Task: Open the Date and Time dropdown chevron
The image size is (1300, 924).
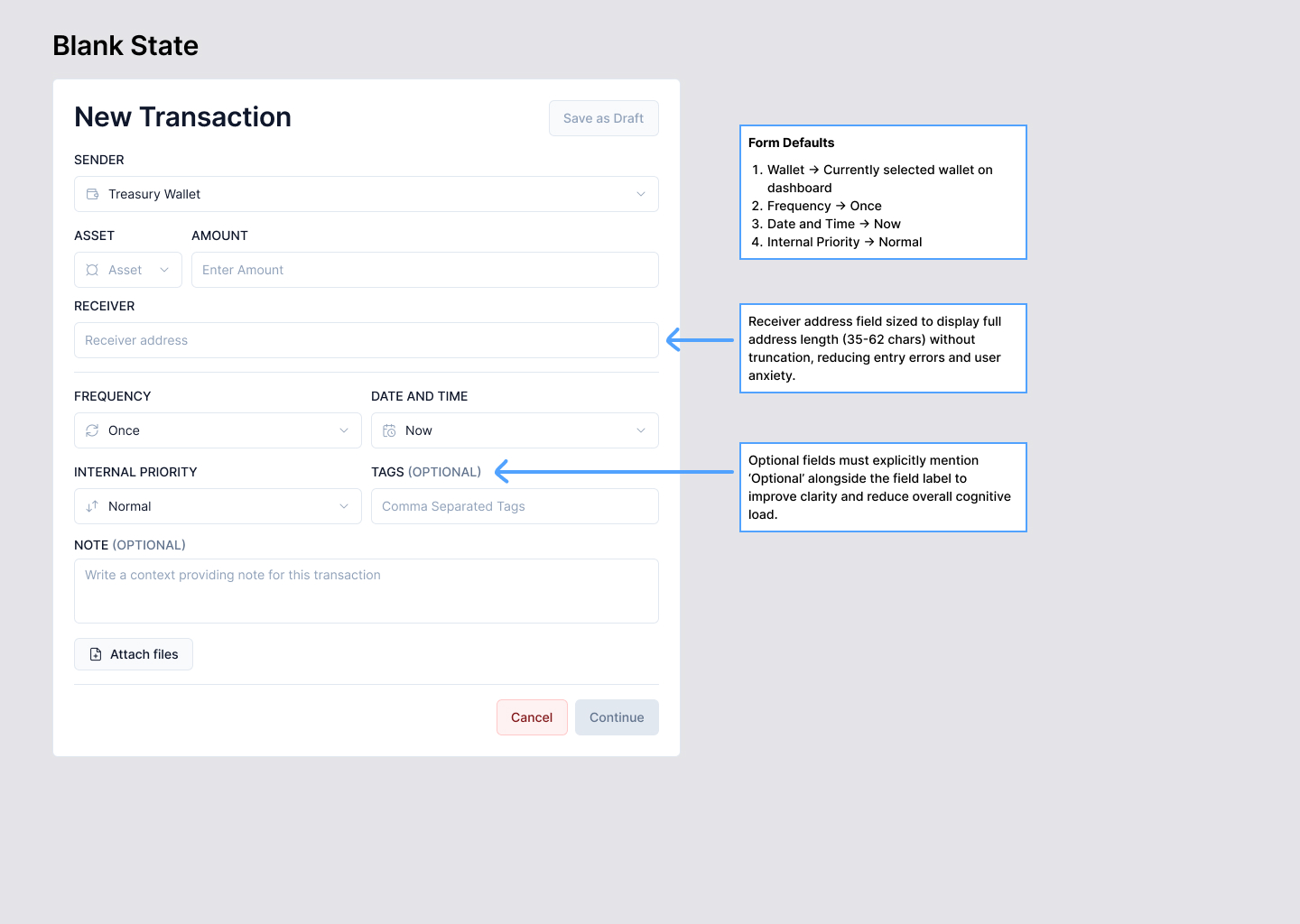Action: (x=641, y=430)
